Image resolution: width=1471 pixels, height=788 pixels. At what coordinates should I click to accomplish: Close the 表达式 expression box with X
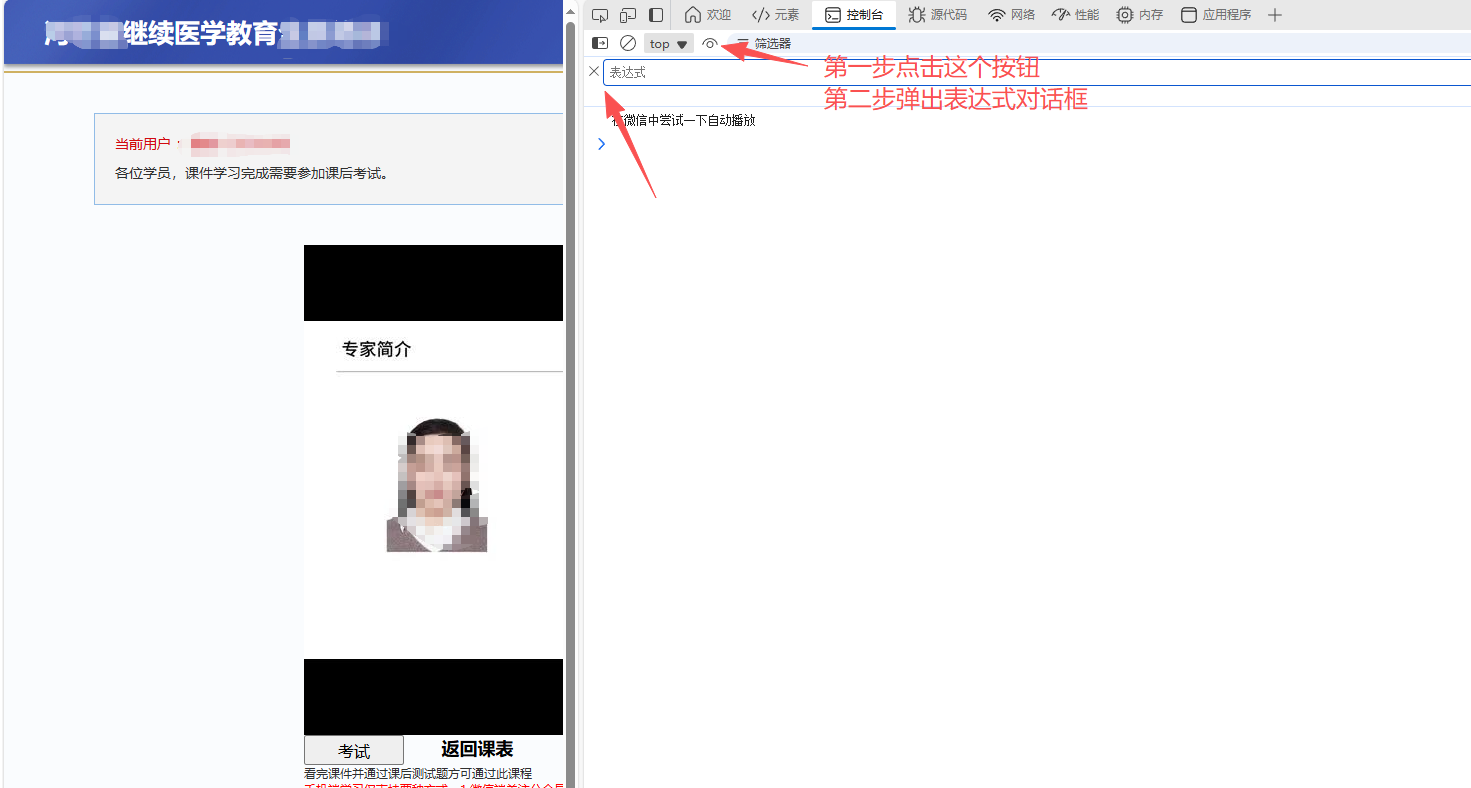click(594, 71)
